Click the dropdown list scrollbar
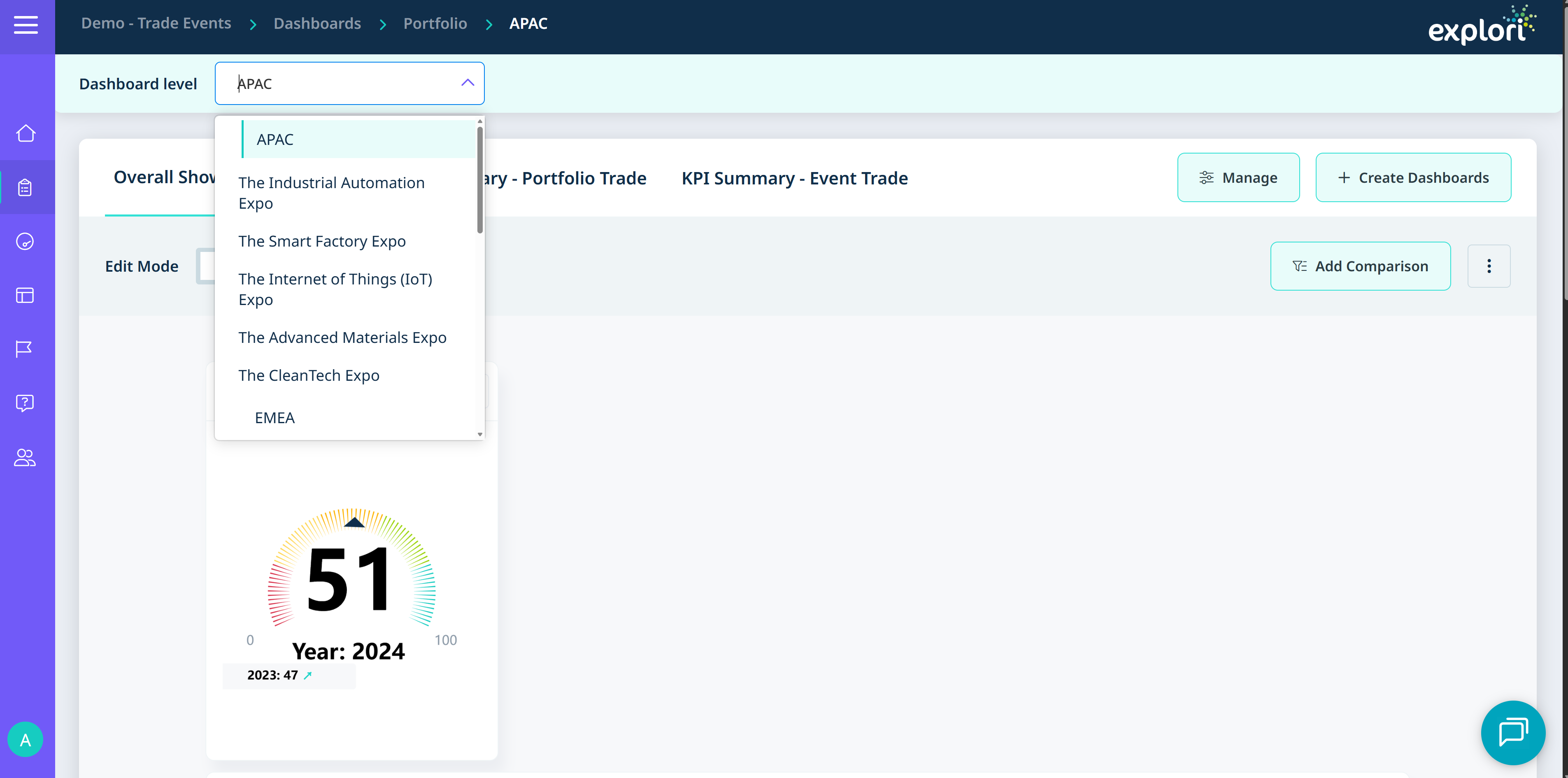The image size is (1568, 778). (479, 179)
